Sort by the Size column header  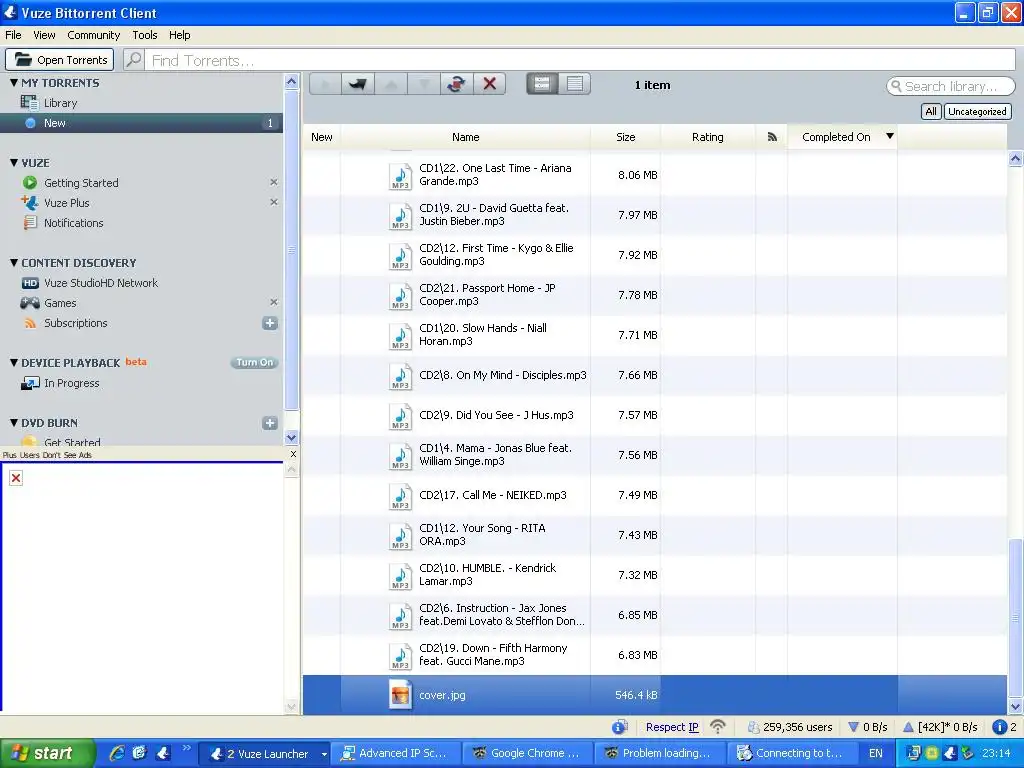click(625, 136)
